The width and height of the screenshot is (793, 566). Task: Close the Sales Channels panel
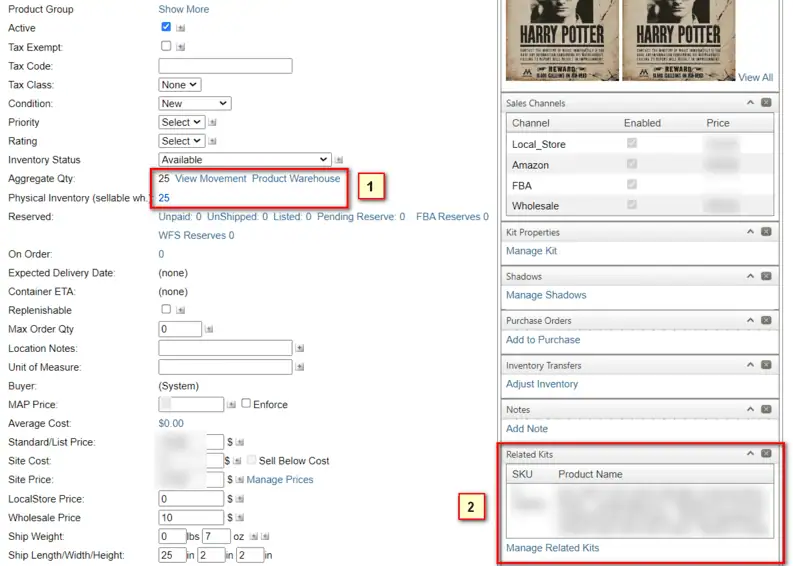coord(766,103)
